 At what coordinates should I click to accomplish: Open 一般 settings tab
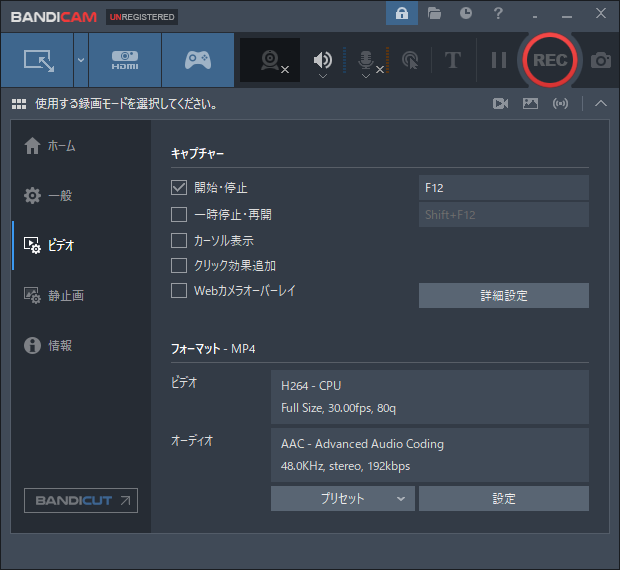[48, 196]
